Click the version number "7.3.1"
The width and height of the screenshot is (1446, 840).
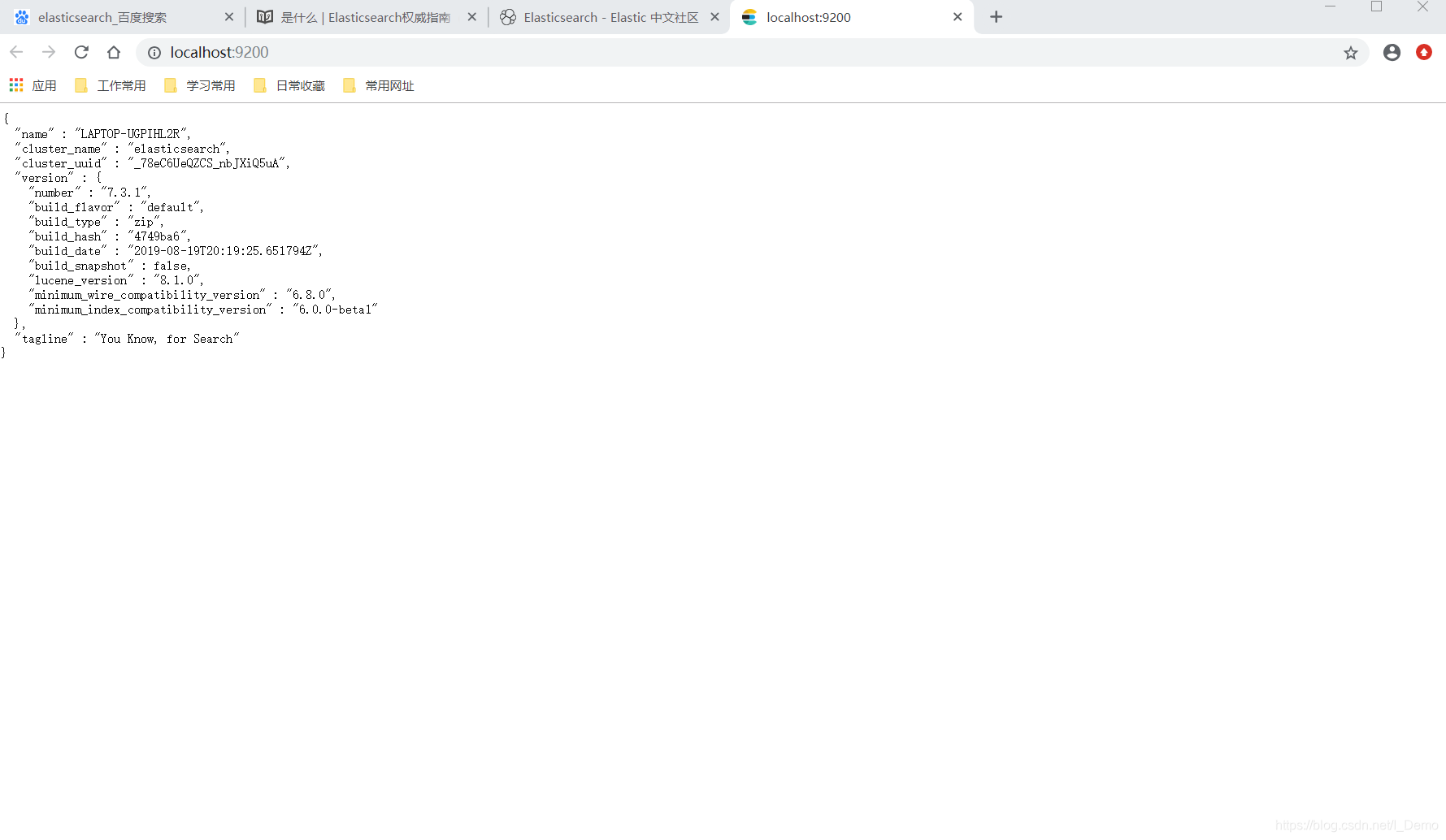124,193
